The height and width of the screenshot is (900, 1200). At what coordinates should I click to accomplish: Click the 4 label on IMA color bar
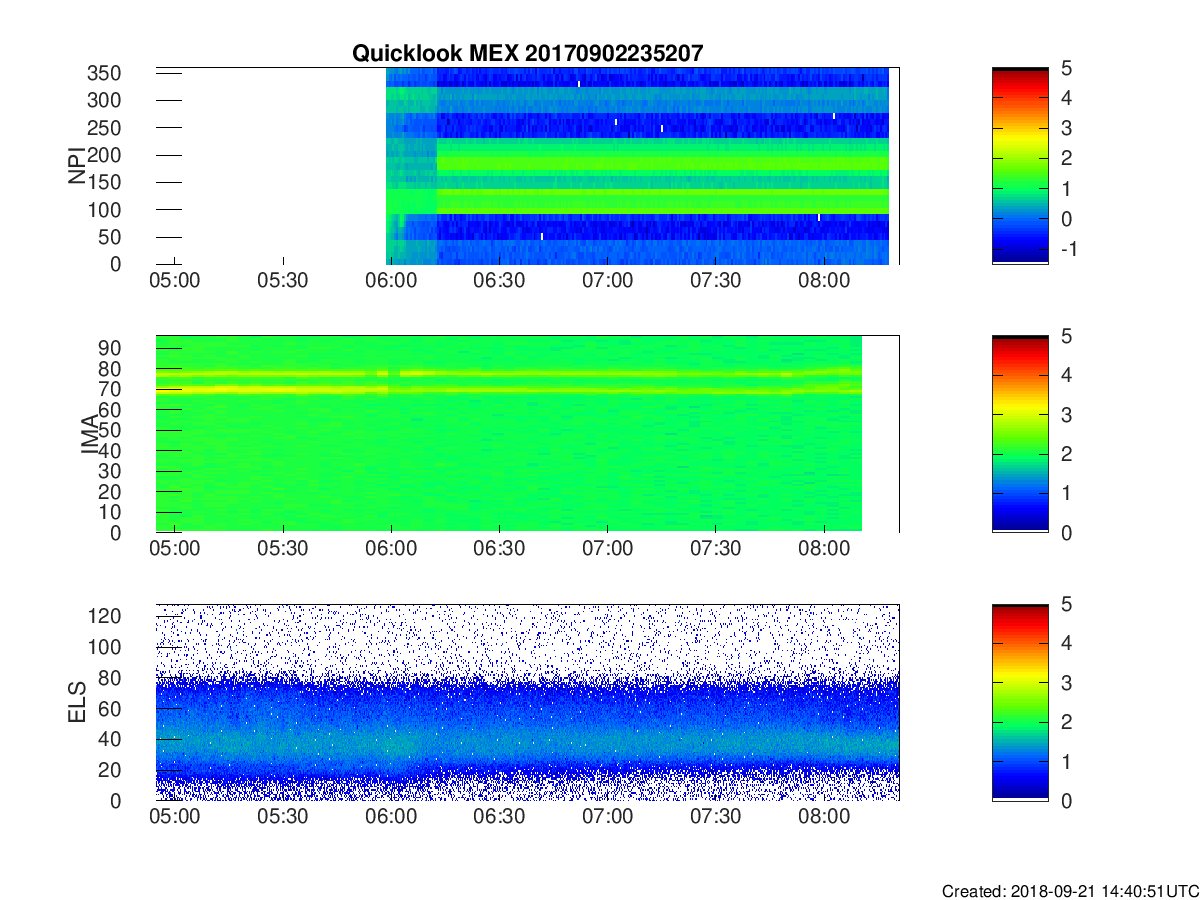pyautogui.click(x=1066, y=375)
